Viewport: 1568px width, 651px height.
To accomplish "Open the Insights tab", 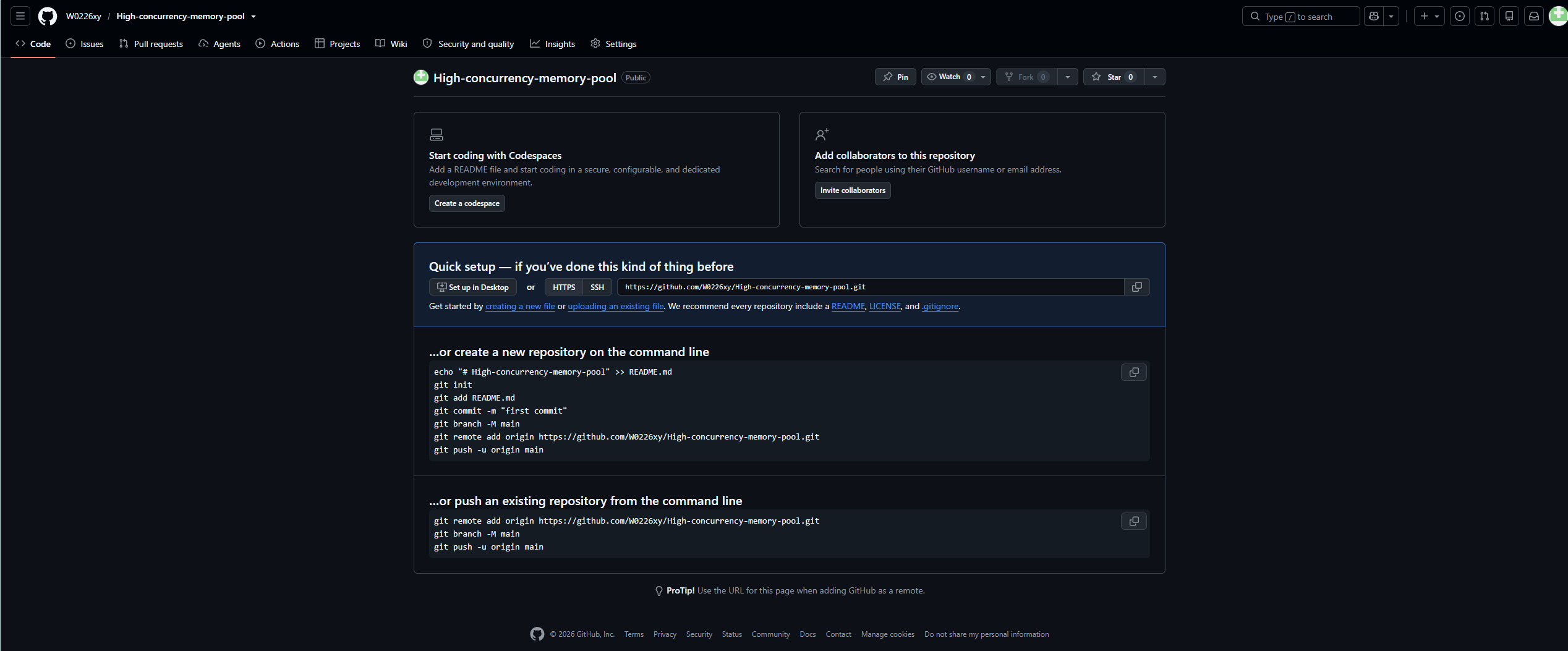I will [552, 44].
